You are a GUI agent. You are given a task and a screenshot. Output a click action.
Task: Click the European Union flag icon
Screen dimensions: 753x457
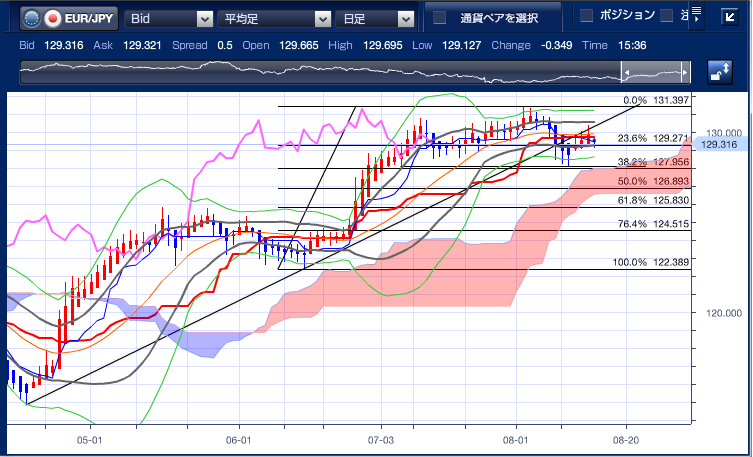[x=32, y=19]
